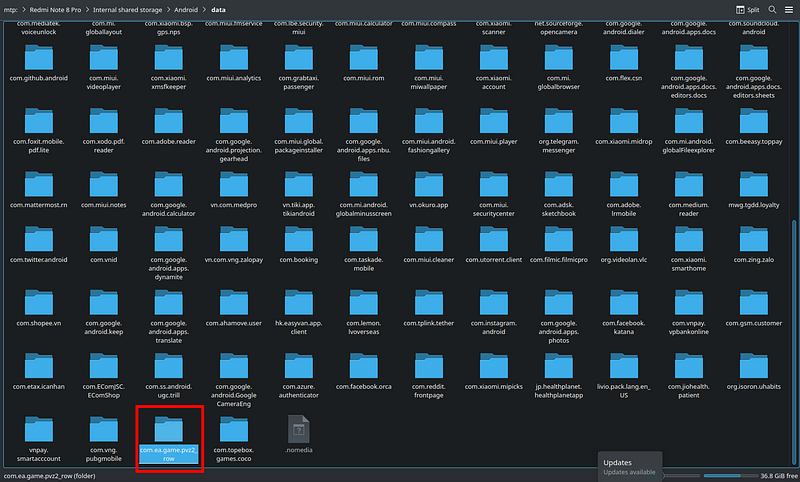Viewport: 800px width, 482px height.
Task: Expand chevron after Android breadcrumb
Action: tap(204, 10)
